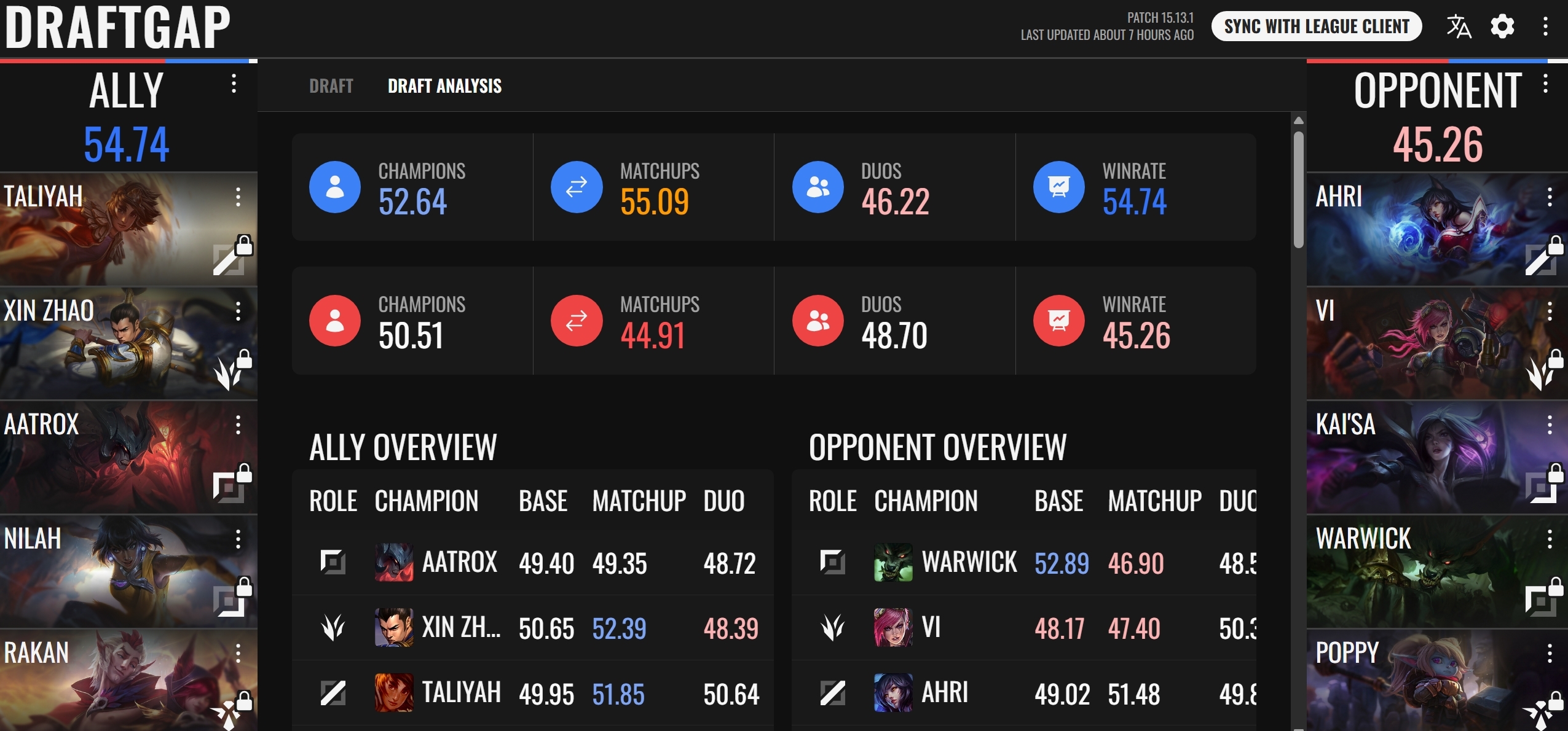Click Ally Overview MATCHUP column header

(639, 501)
